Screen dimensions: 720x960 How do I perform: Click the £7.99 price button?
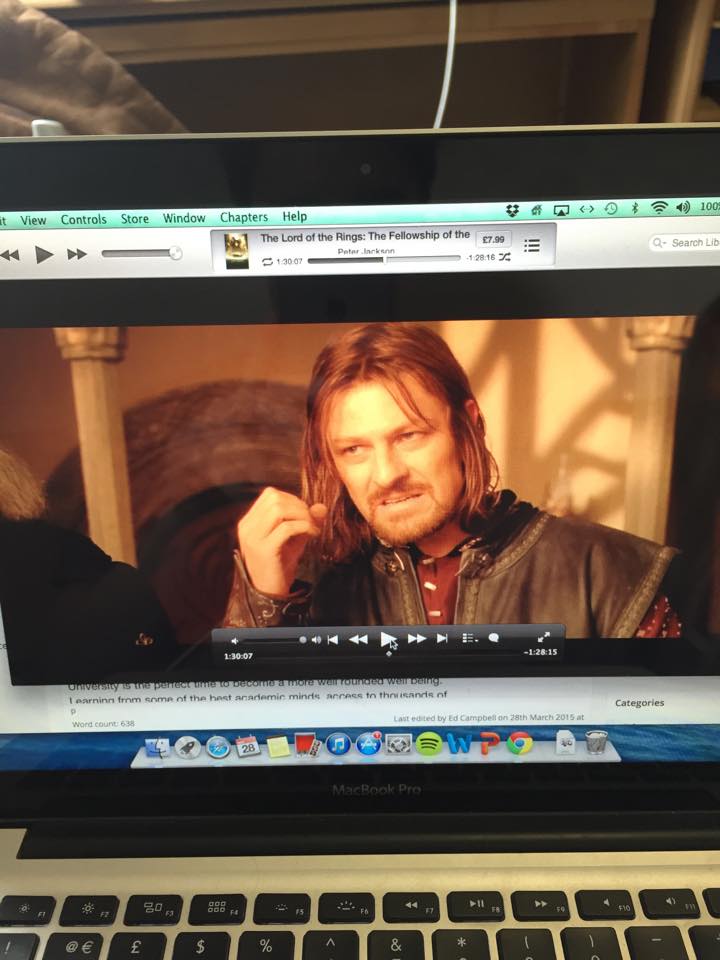click(493, 239)
